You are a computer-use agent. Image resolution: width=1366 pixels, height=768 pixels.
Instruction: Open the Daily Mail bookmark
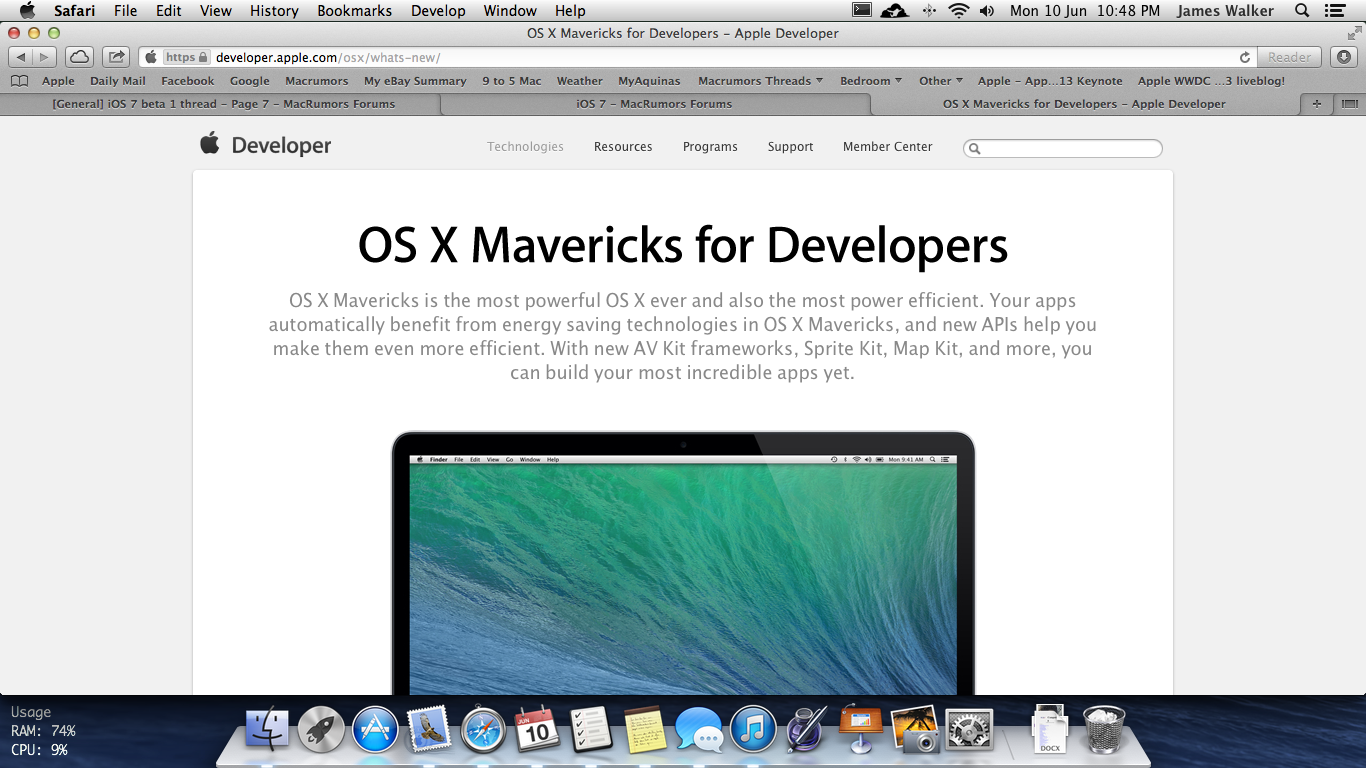click(x=118, y=81)
